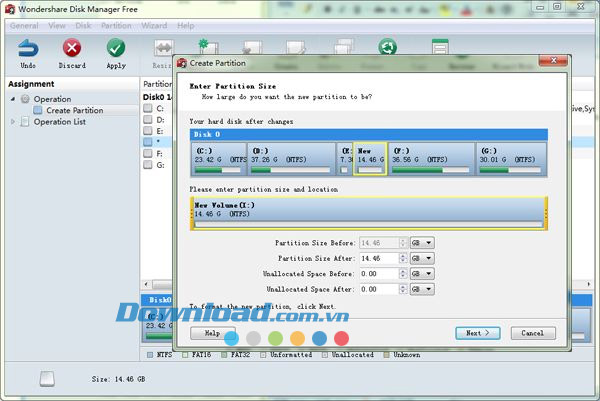600x401 pixels.
Task: Click the Partition Size After value field
Action: click(379, 258)
